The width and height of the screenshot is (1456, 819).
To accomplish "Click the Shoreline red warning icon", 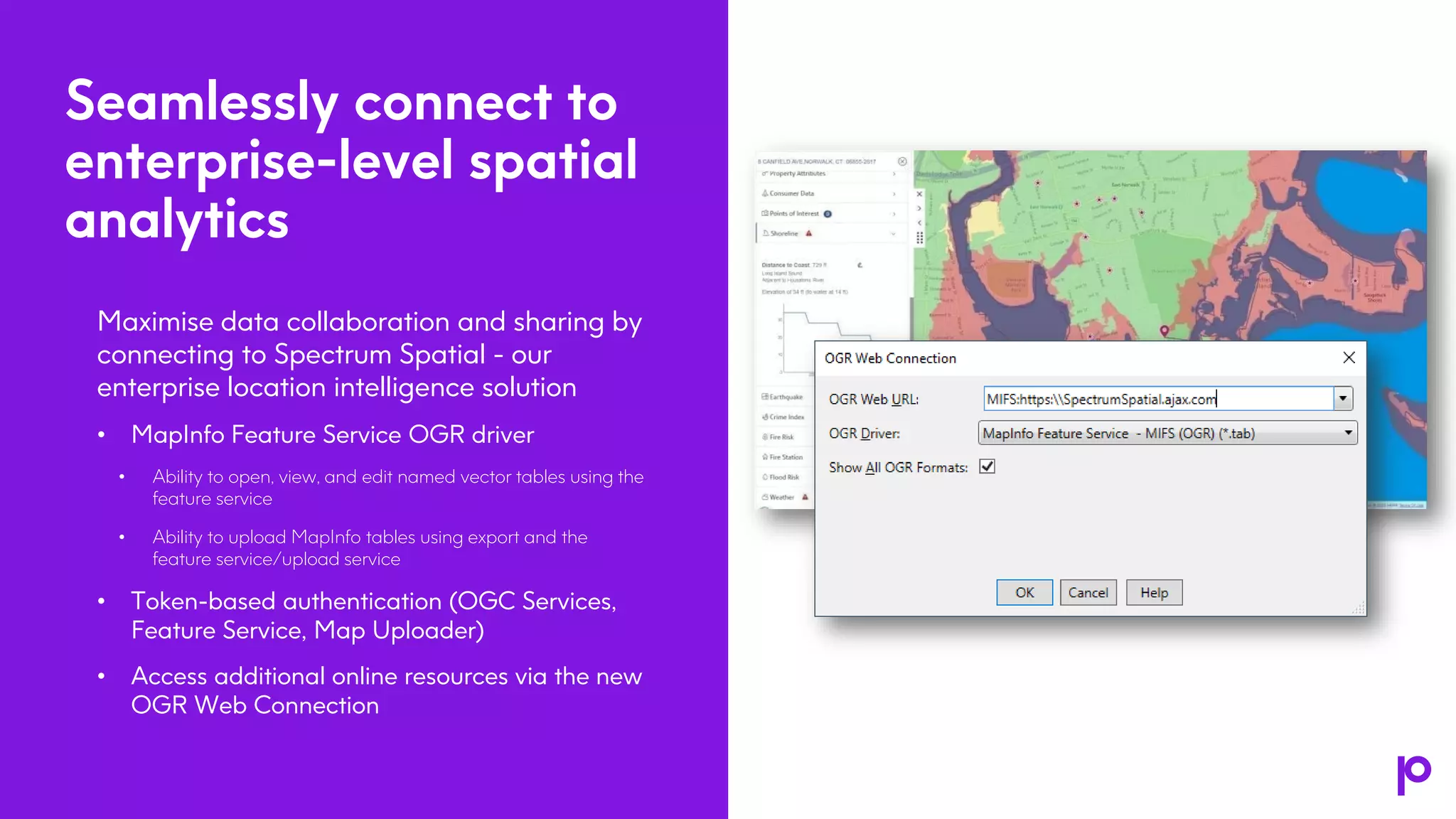I will (808, 233).
